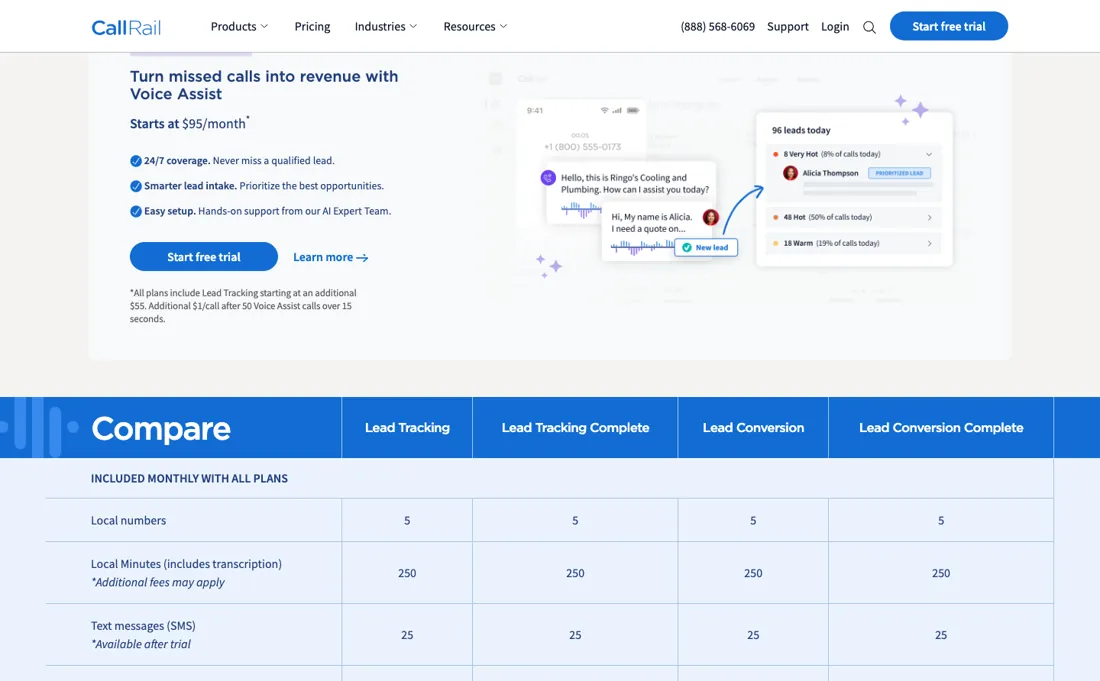Click the checkmark icon beside Easy setup
Viewport: 1100px width, 681px height.
[136, 211]
